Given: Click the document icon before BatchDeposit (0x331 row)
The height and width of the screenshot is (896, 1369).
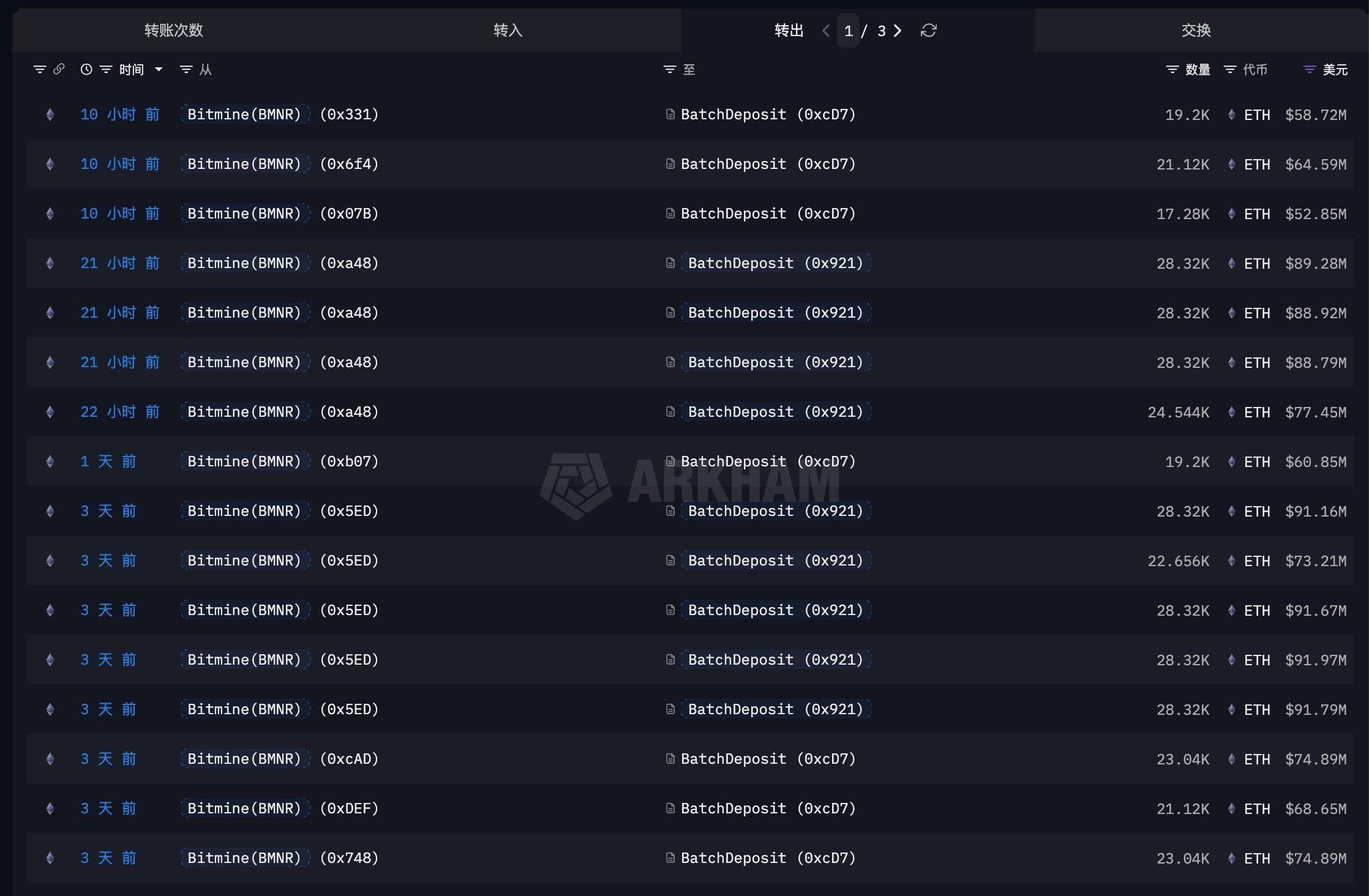Looking at the screenshot, I should 670,114.
